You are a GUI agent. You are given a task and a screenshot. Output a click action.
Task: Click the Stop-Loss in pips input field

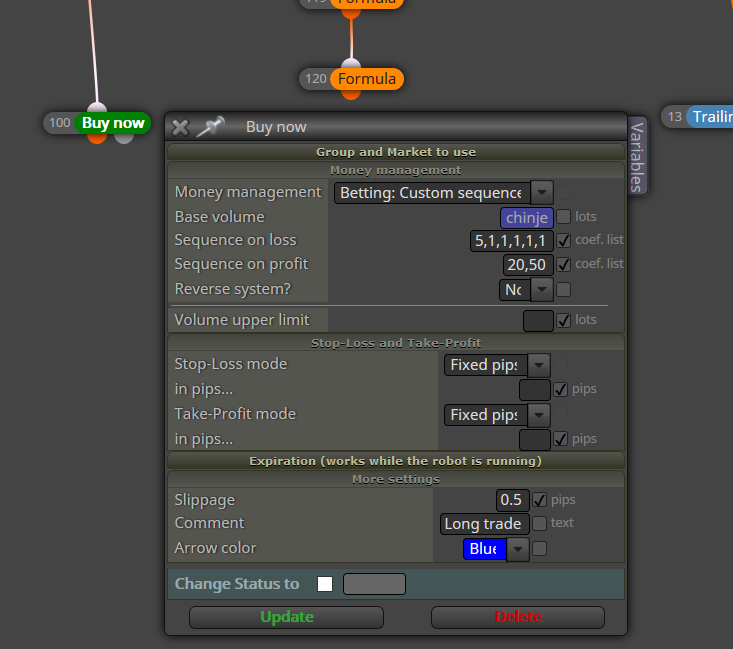pos(535,390)
